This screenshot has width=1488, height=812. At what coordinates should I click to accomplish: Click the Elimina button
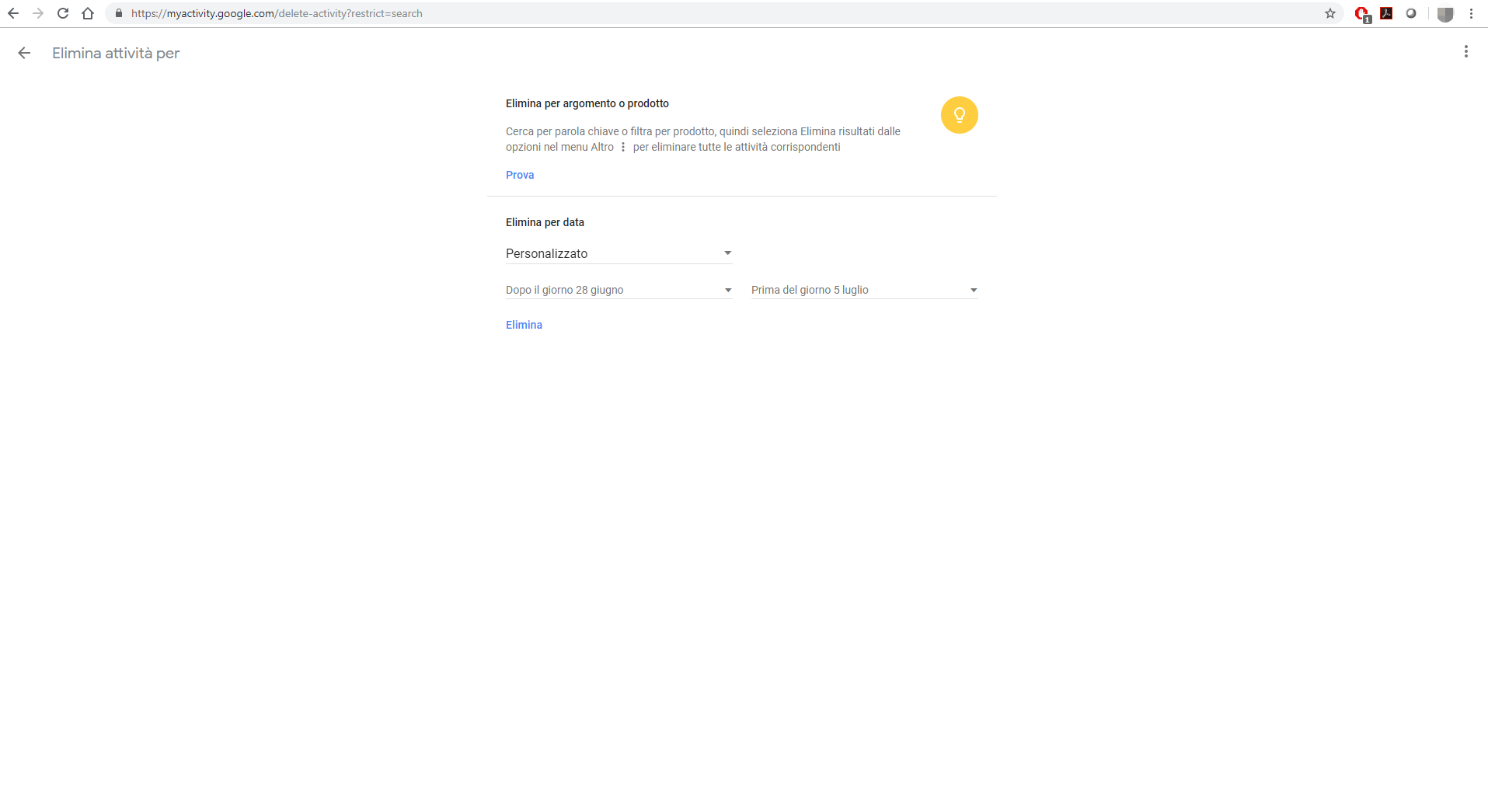524,325
